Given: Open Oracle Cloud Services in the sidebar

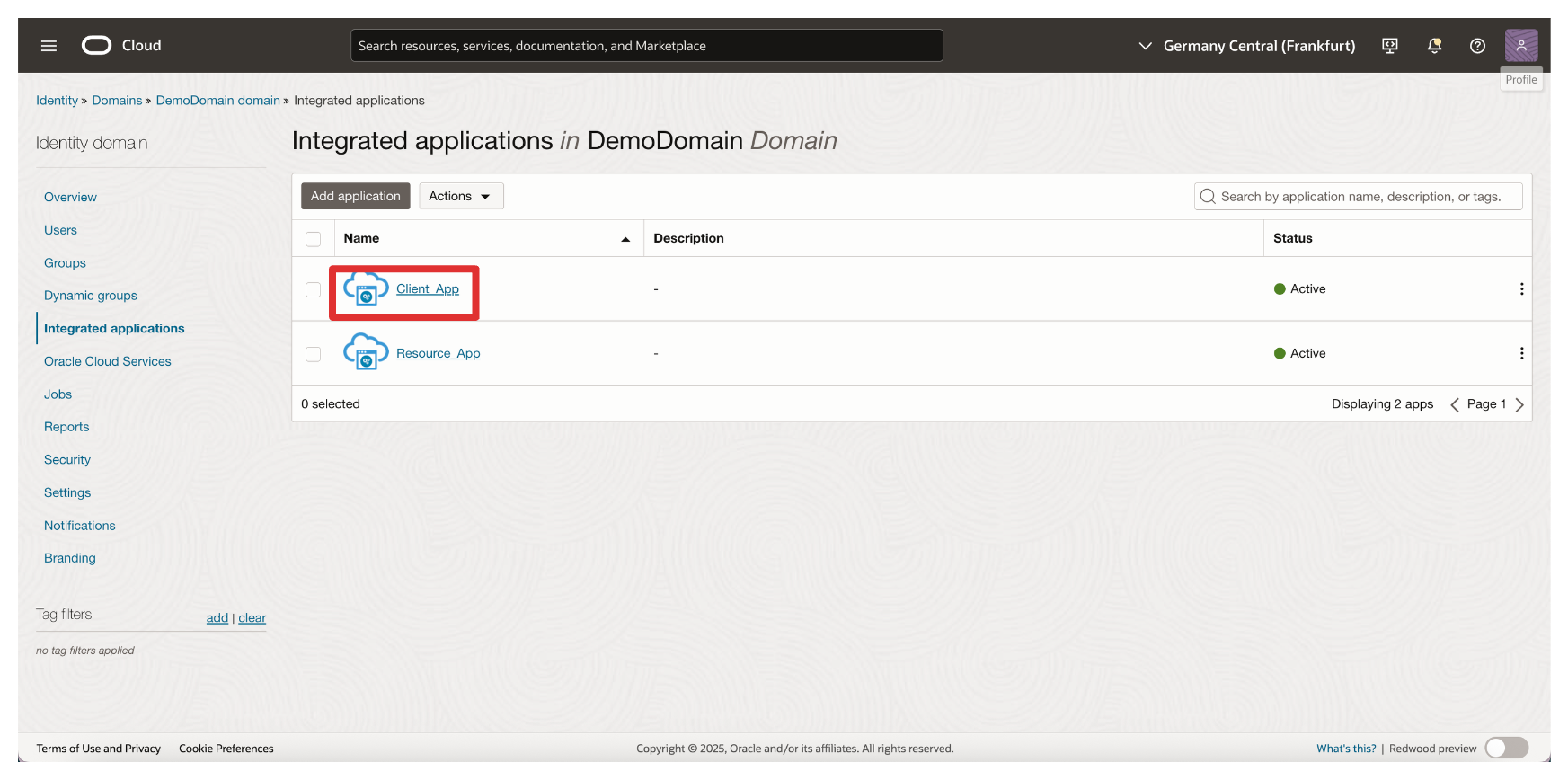Looking at the screenshot, I should click(107, 361).
